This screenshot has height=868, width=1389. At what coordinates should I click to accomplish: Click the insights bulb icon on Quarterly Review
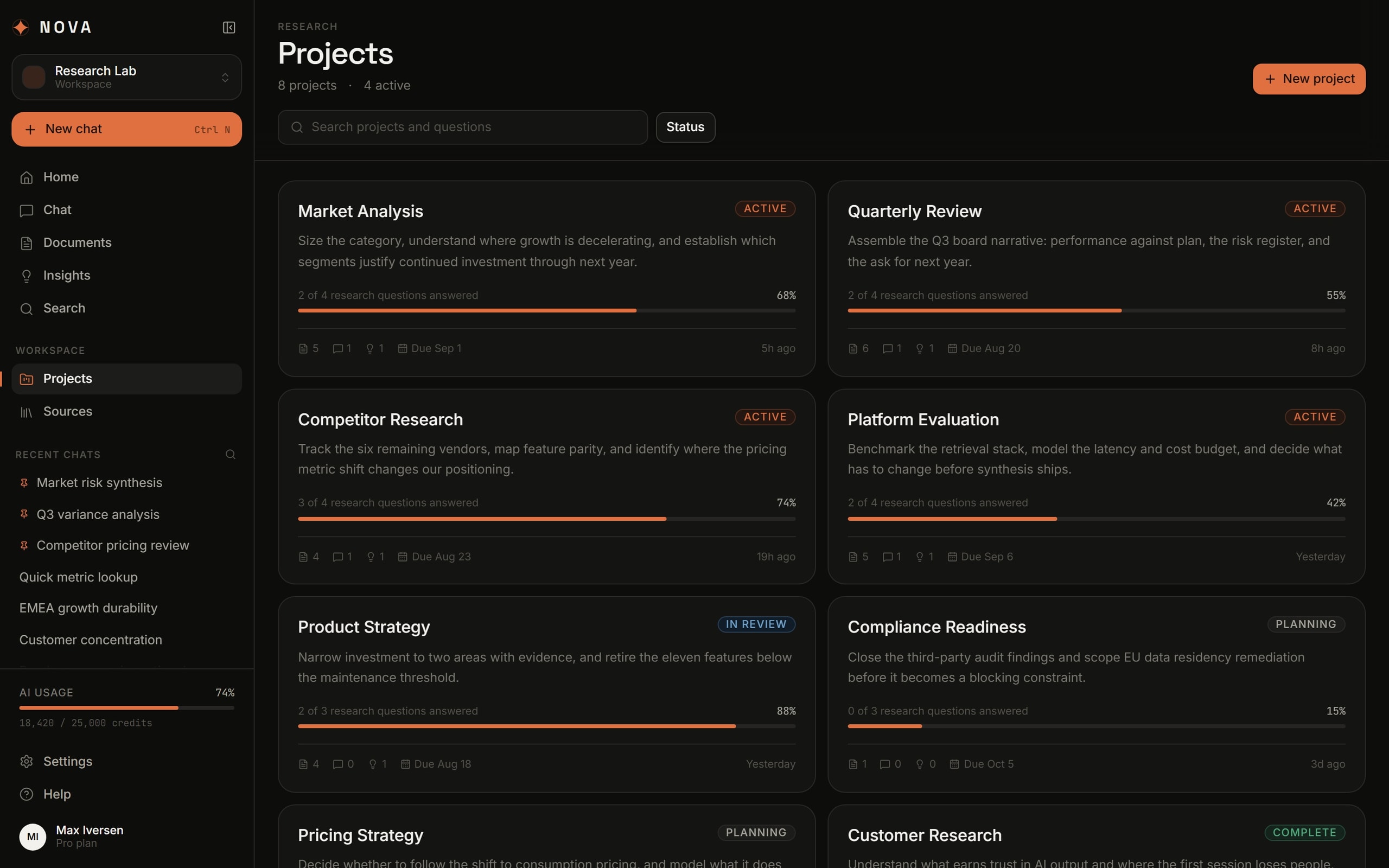(x=920, y=348)
